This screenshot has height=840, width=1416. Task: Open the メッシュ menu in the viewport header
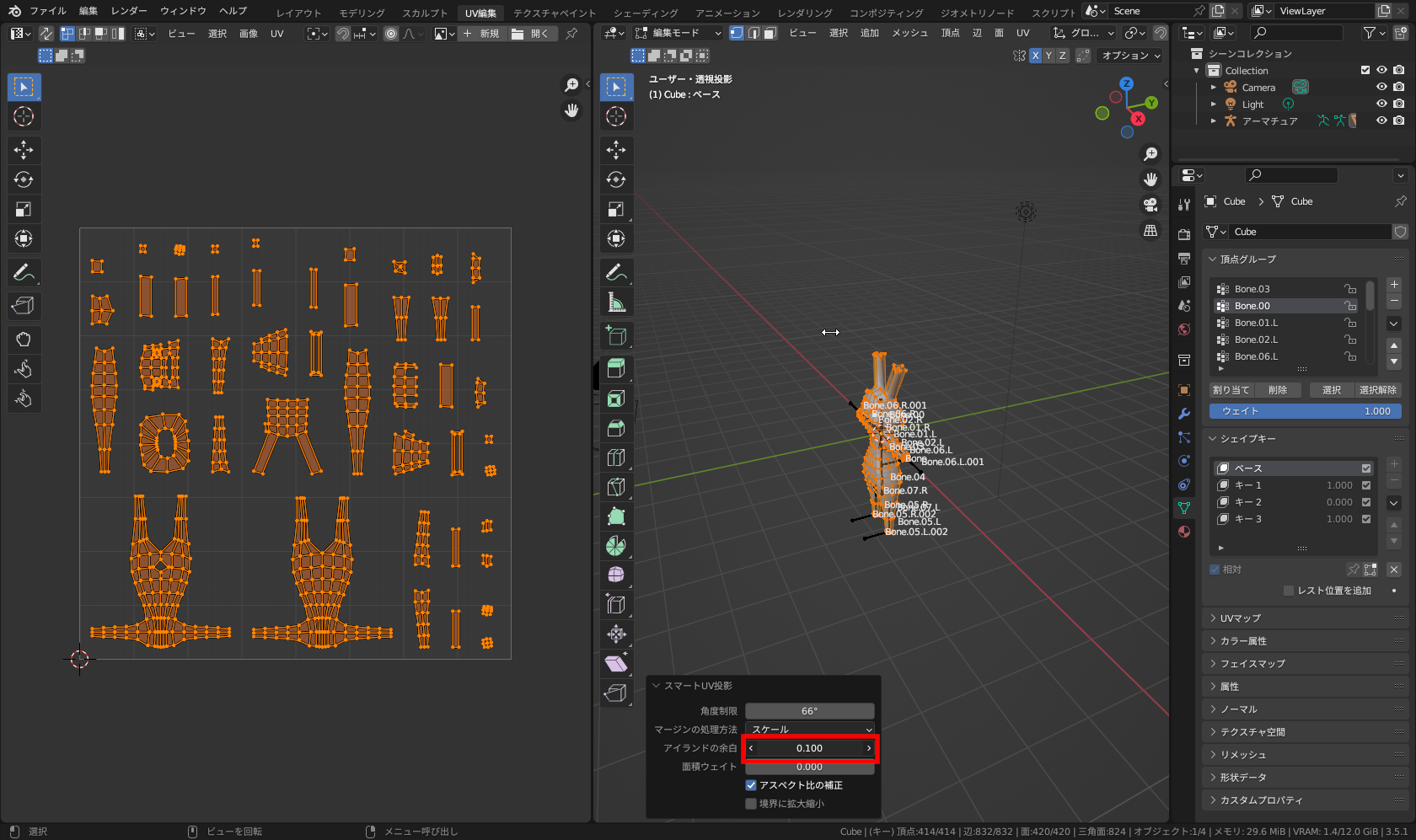[909, 33]
